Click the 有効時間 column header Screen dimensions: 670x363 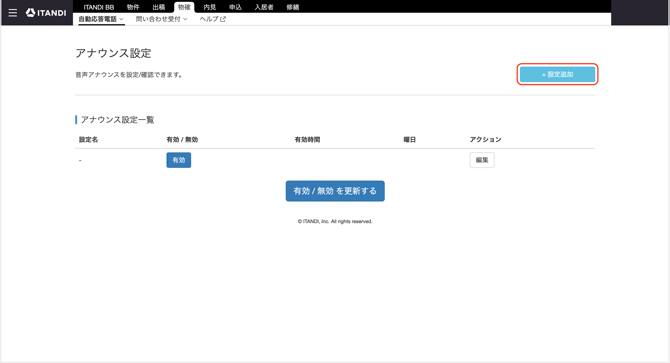[x=307, y=140]
